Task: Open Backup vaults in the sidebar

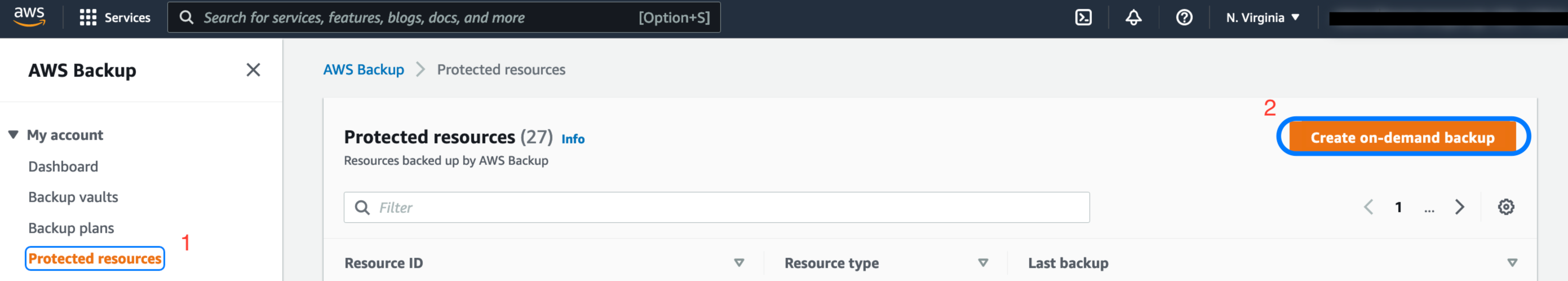Action: tap(73, 197)
